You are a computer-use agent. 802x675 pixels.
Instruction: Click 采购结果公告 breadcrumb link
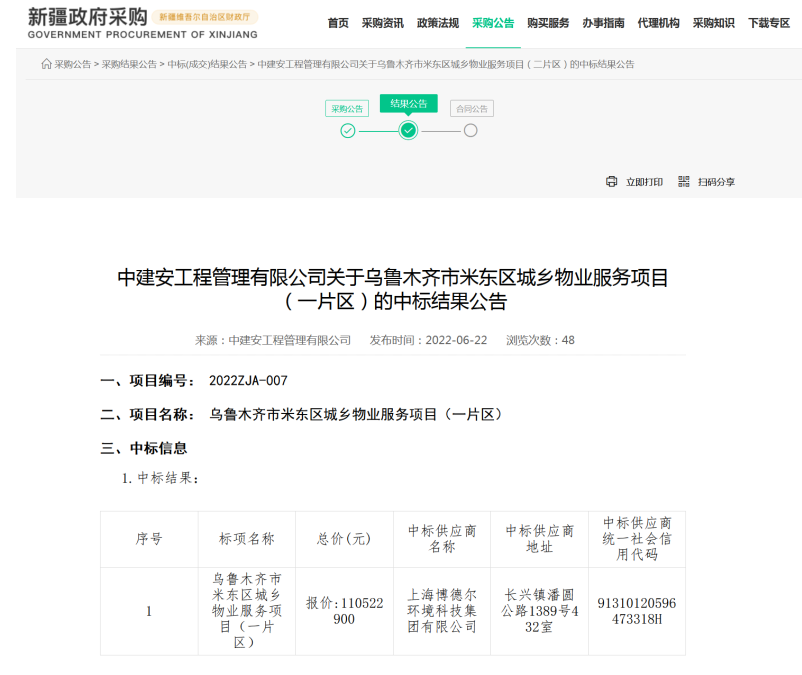tap(129, 64)
